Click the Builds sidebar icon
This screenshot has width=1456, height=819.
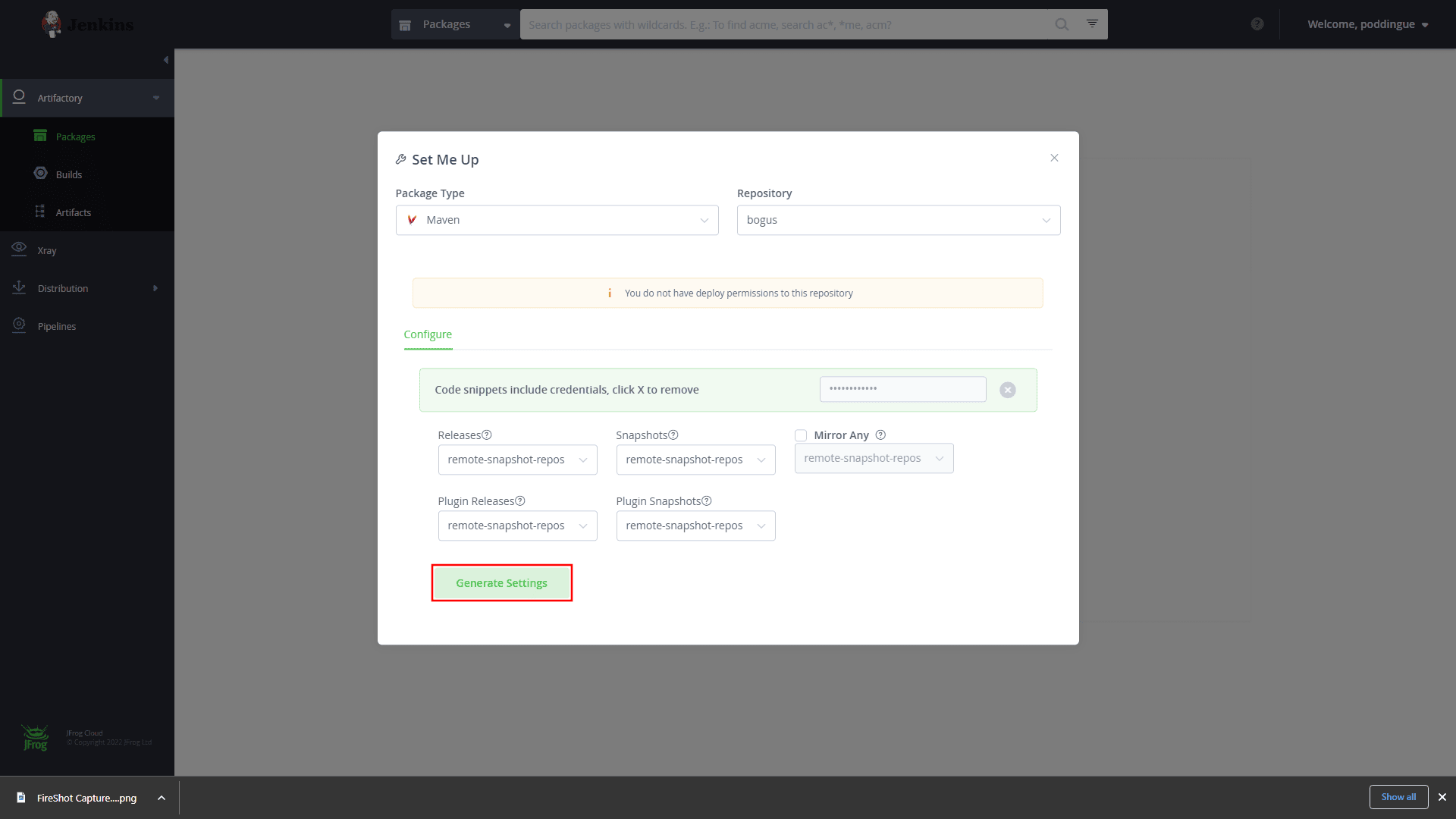pos(40,174)
